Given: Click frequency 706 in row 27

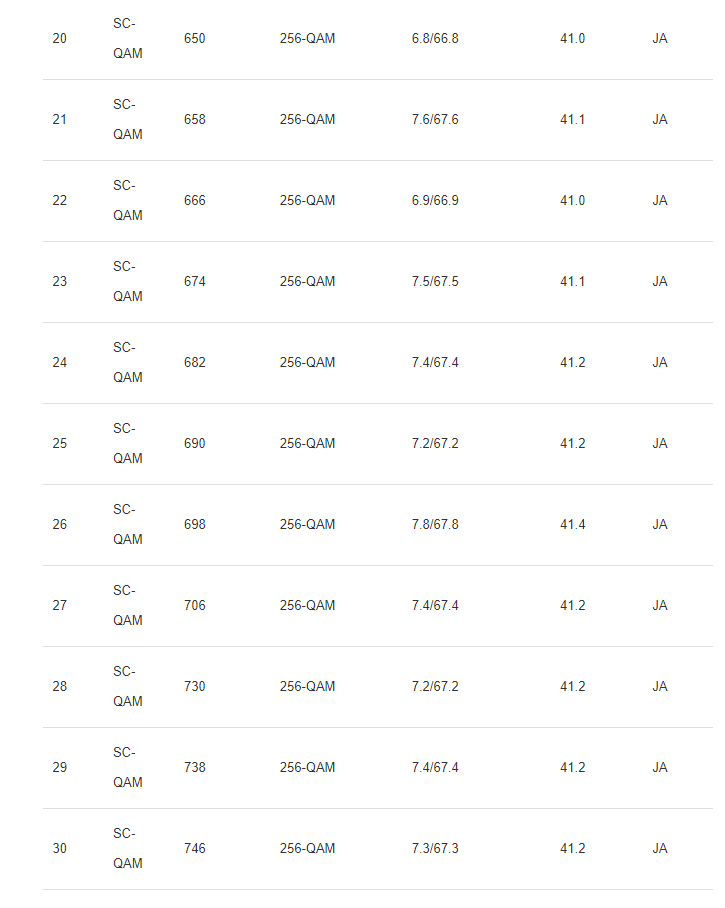Looking at the screenshot, I should [195, 606].
